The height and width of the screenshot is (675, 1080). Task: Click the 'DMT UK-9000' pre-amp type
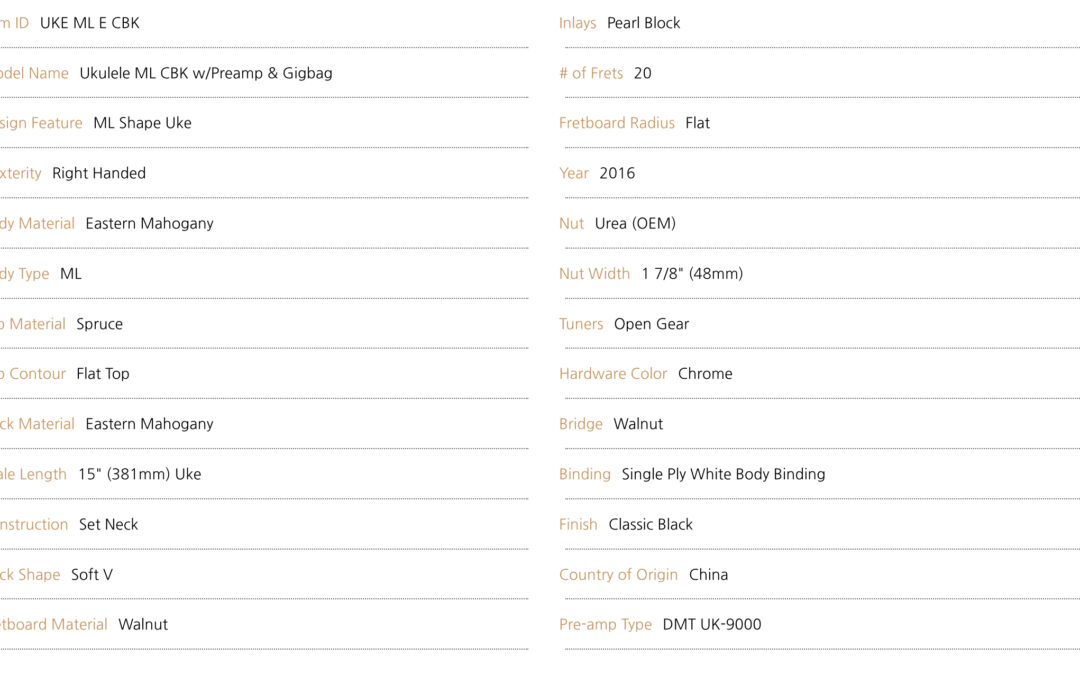pos(712,625)
